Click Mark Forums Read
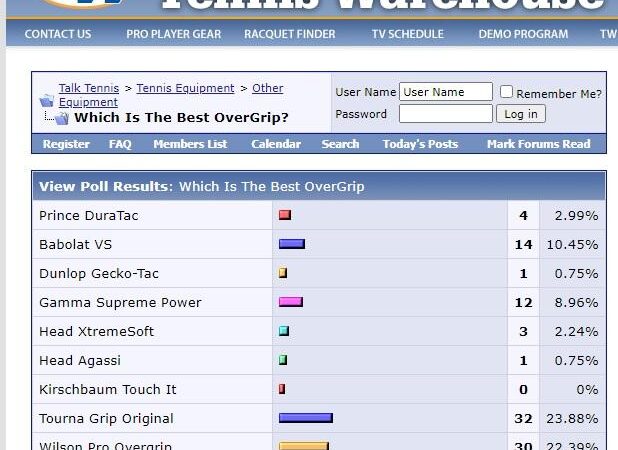Viewport: 618px width, 450px height. coord(538,144)
